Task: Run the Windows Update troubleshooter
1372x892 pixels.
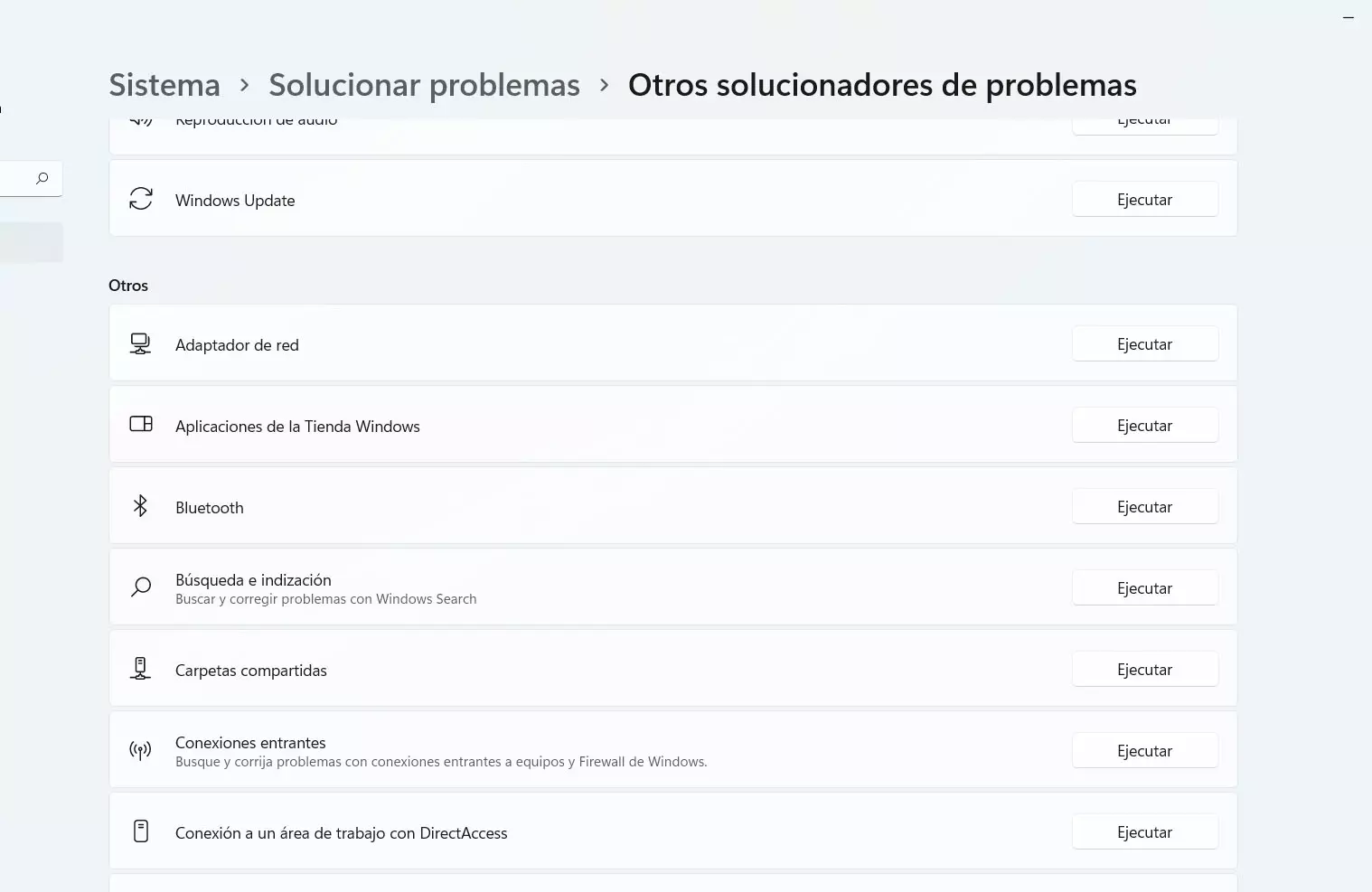Action: [x=1145, y=200]
